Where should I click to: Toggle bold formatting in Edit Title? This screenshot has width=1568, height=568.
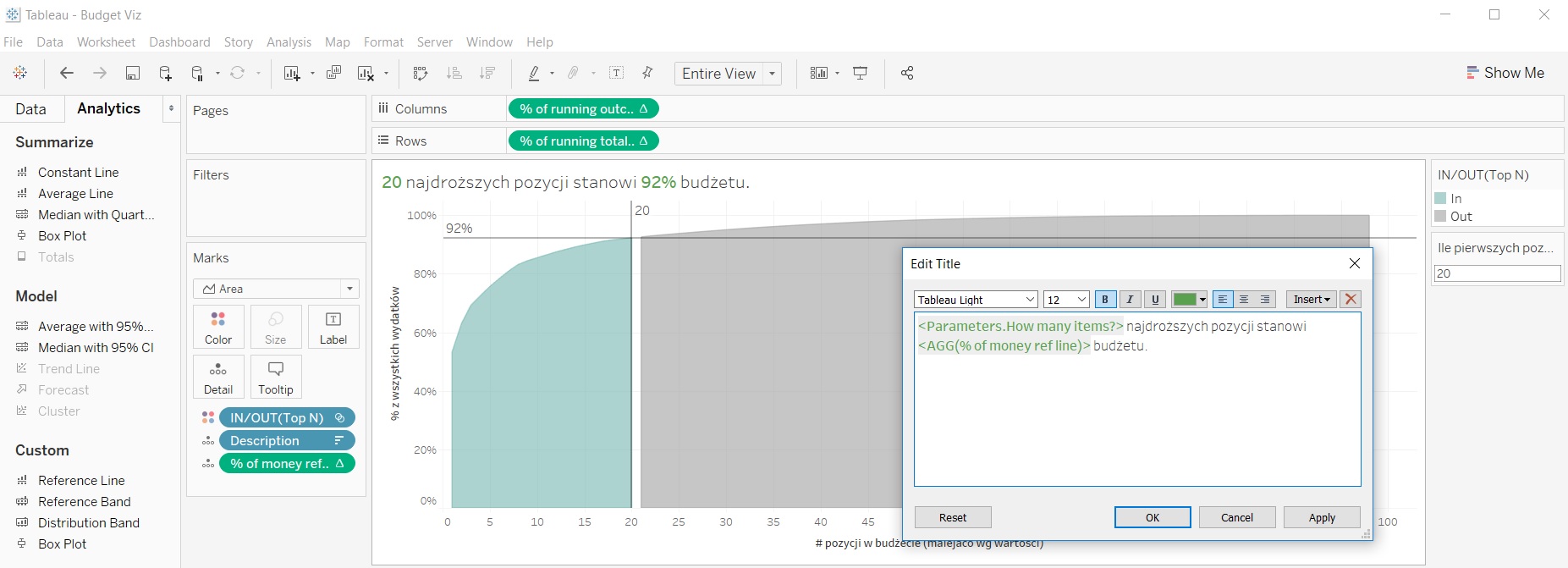coord(1105,300)
